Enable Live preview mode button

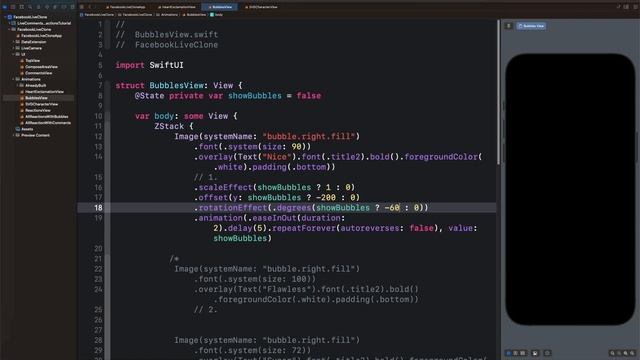[x=509, y=353]
